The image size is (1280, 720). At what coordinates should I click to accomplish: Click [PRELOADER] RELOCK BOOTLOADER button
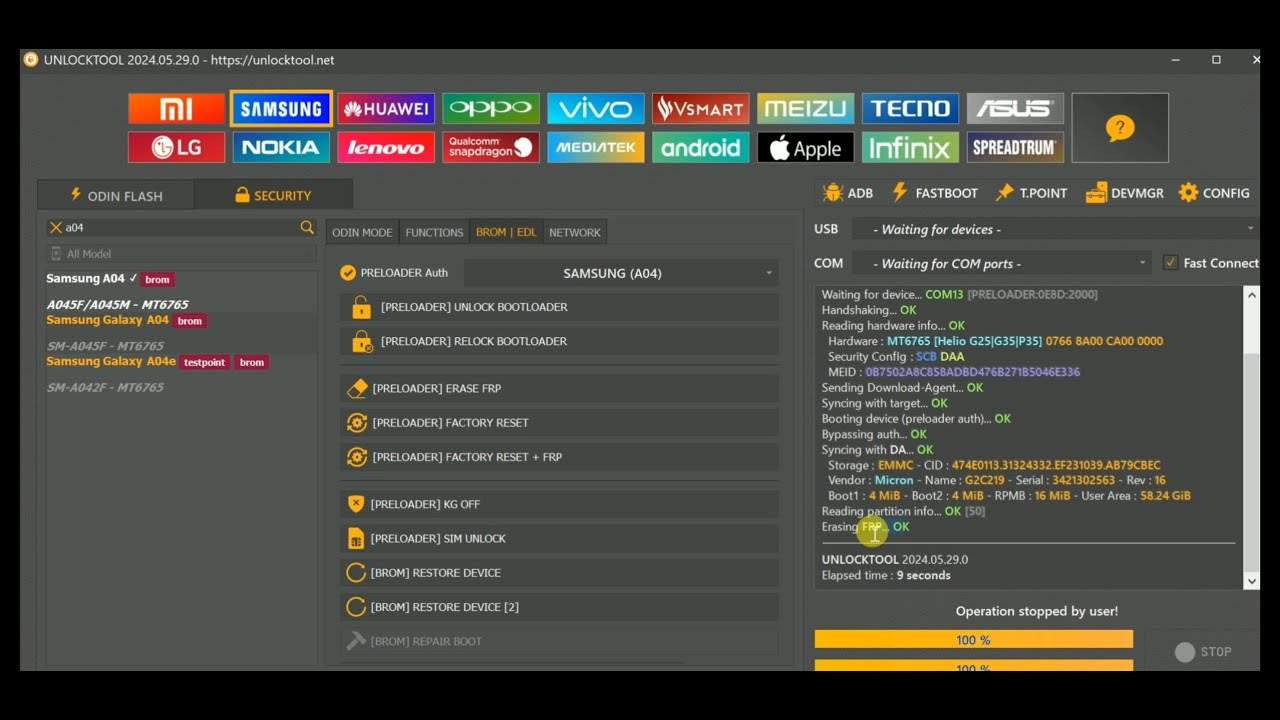tap(559, 341)
